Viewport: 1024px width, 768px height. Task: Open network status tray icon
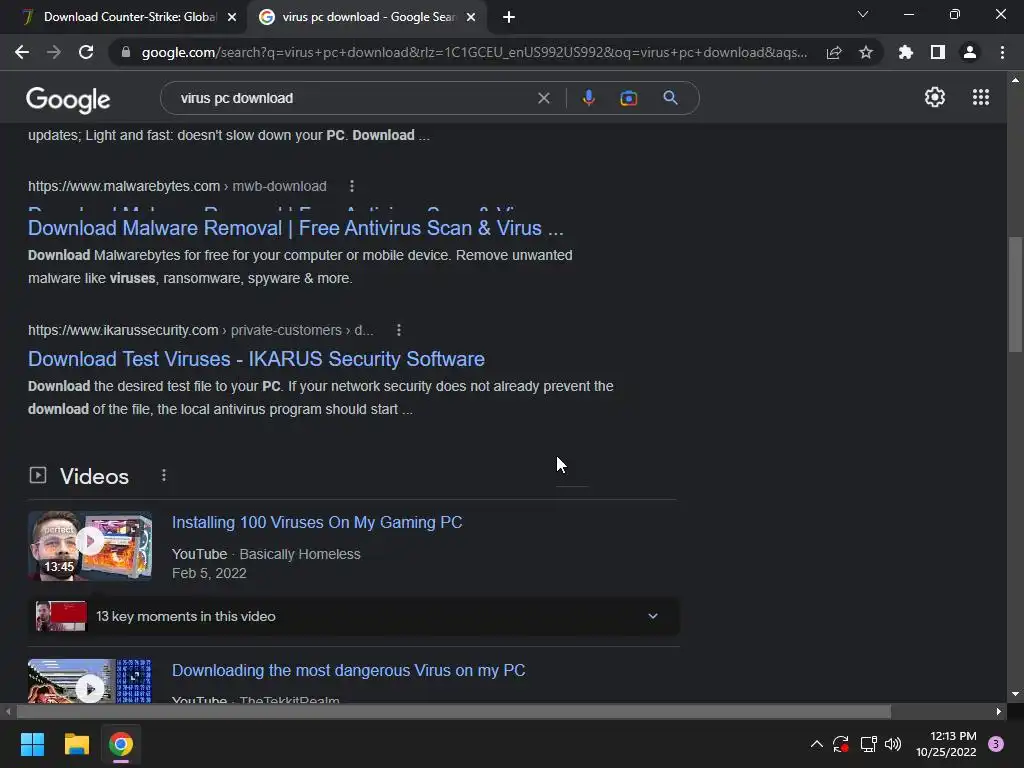[x=868, y=744]
